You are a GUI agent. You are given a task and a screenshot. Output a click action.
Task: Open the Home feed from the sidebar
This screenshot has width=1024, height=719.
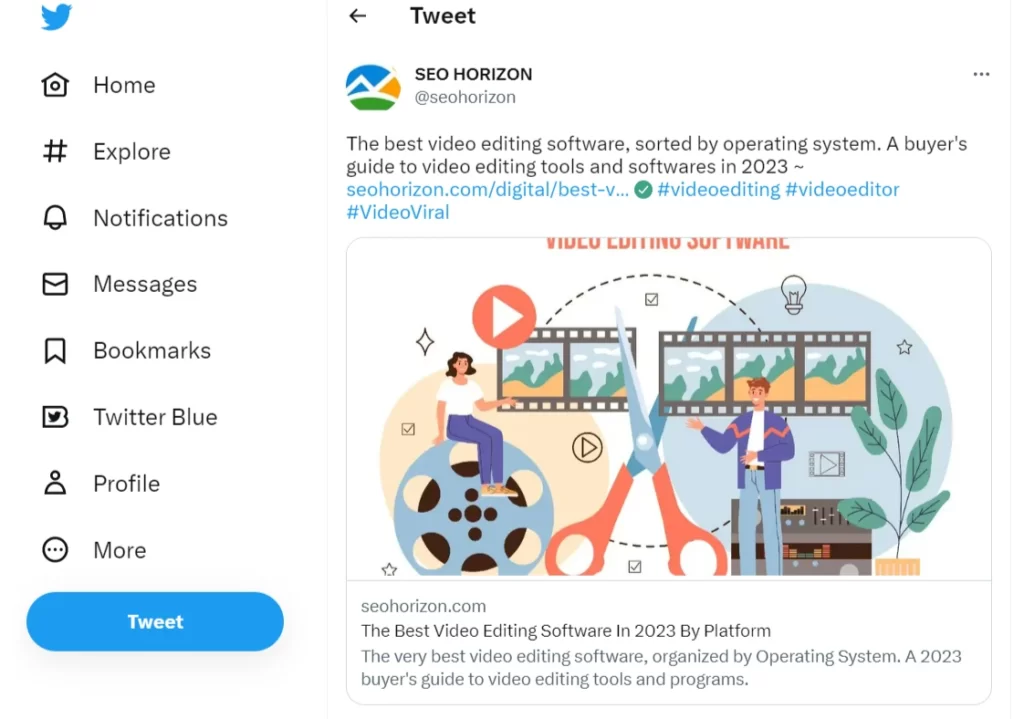point(124,85)
